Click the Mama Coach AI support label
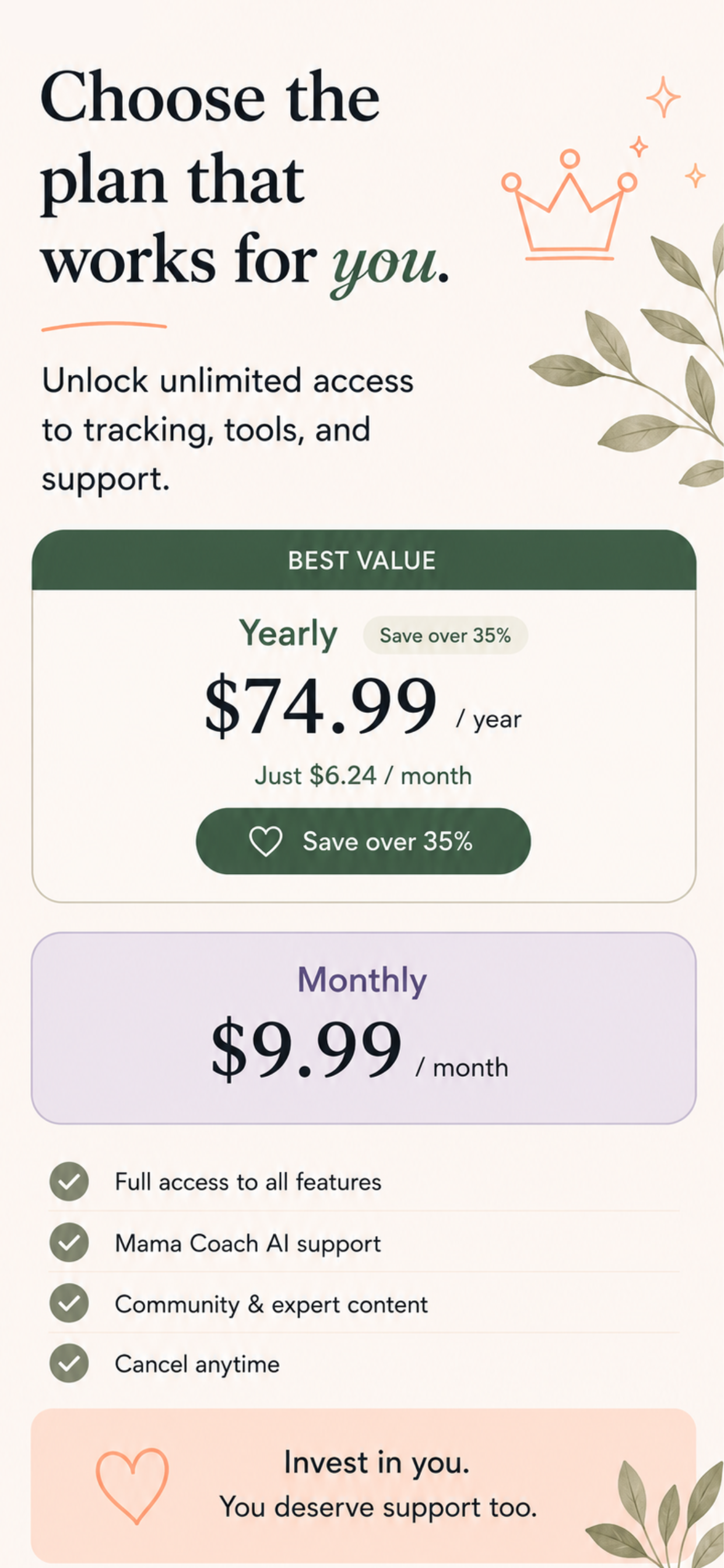The height and width of the screenshot is (1568, 724). 248,1244
